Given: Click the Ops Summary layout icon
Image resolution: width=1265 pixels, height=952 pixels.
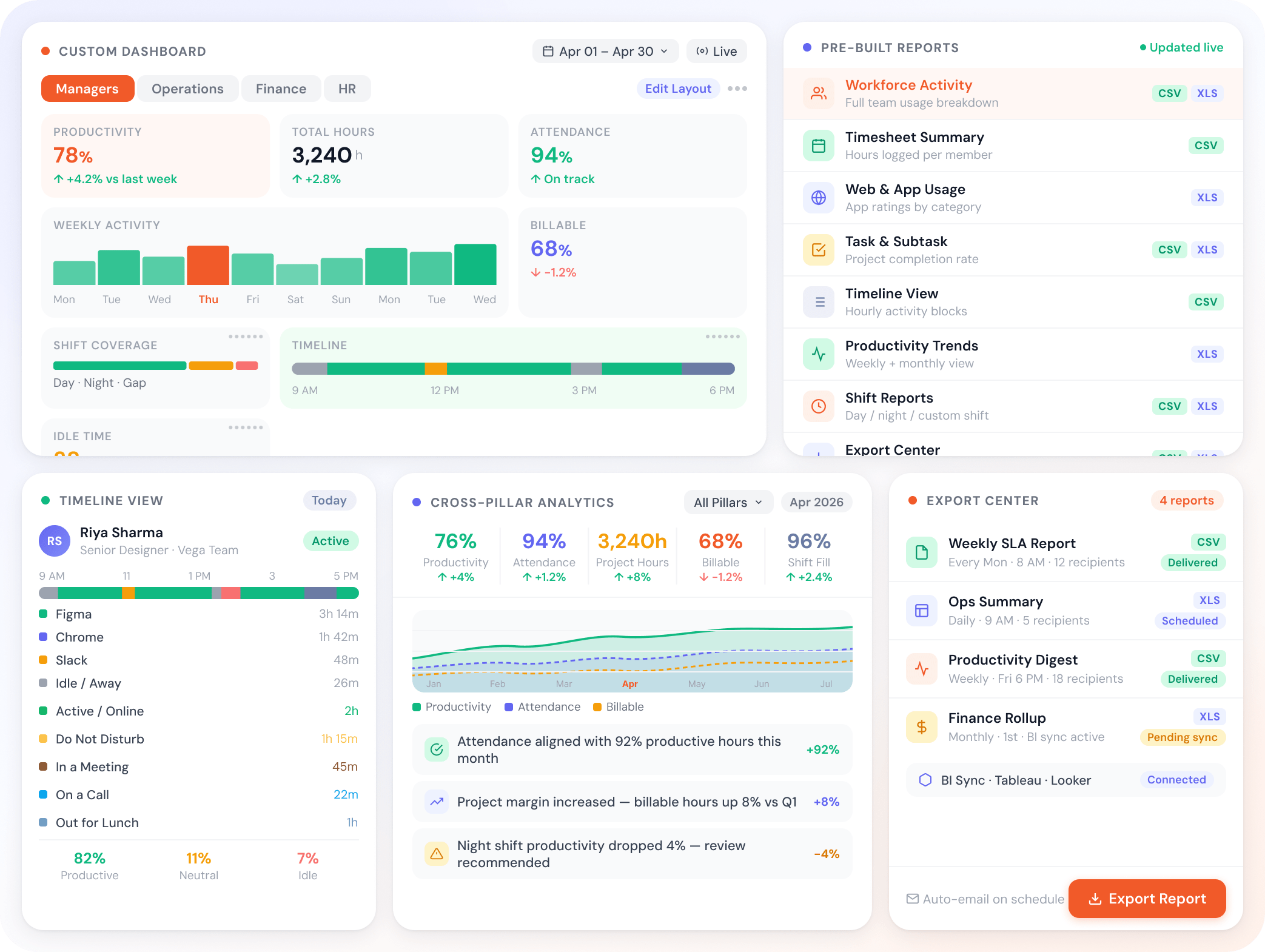Looking at the screenshot, I should coord(922,611).
